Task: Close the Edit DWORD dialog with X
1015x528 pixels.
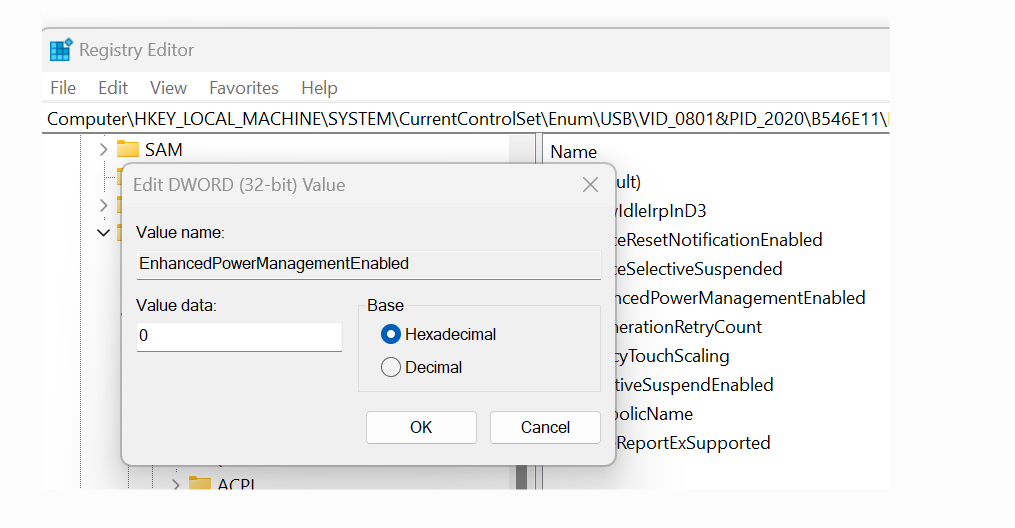Action: 590,185
